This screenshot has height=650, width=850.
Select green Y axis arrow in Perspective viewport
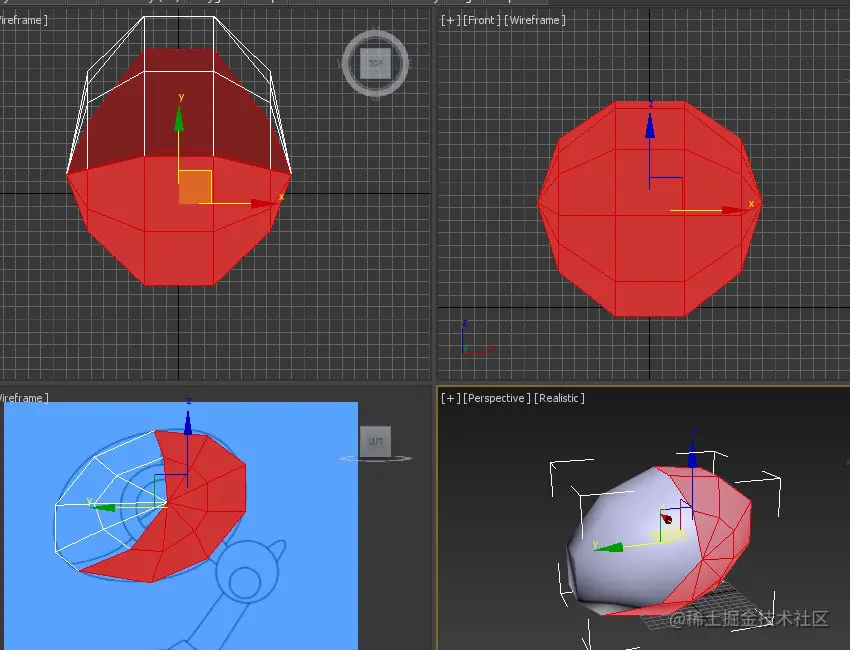tap(608, 548)
